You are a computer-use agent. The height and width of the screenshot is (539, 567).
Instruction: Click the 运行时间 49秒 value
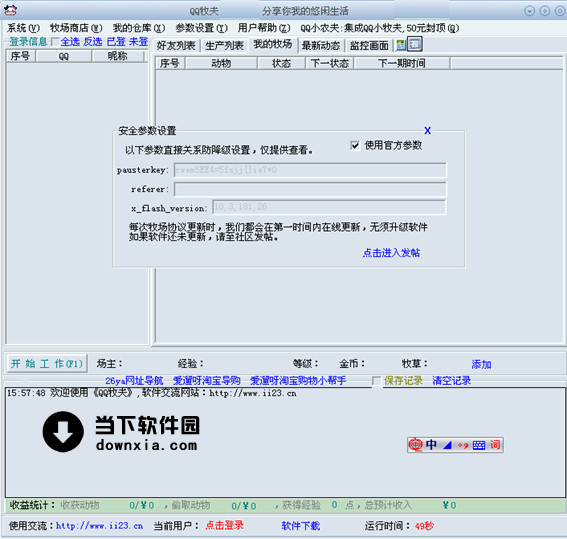point(424,526)
